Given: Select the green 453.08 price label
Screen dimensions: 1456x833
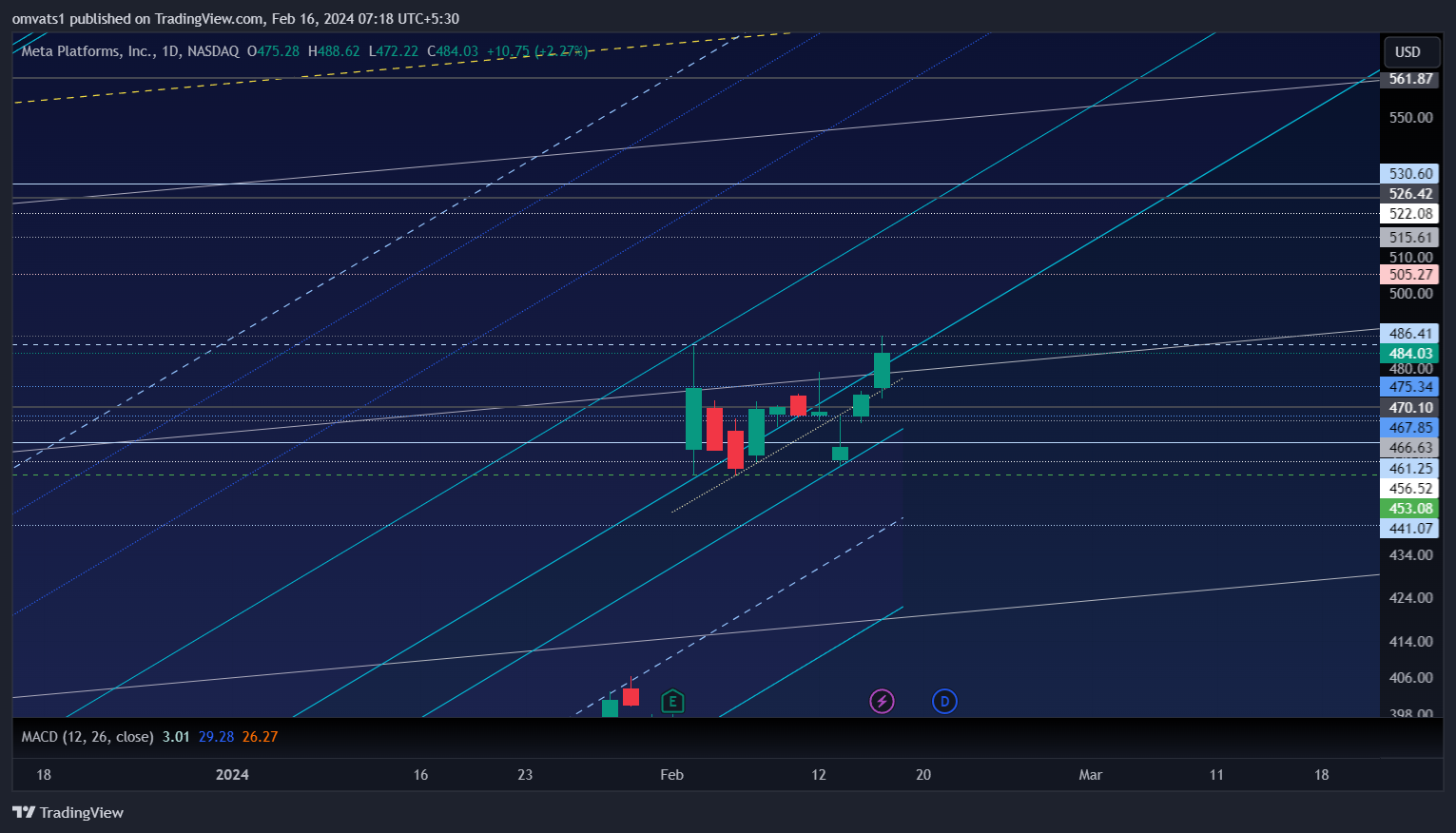Looking at the screenshot, I should point(1409,509).
